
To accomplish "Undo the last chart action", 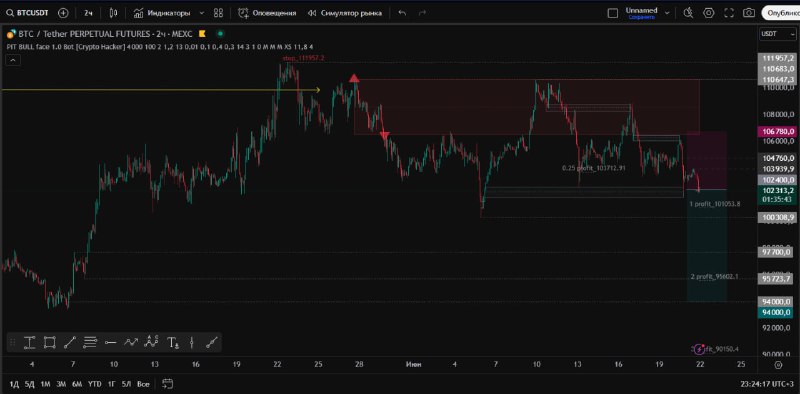I will point(402,13).
